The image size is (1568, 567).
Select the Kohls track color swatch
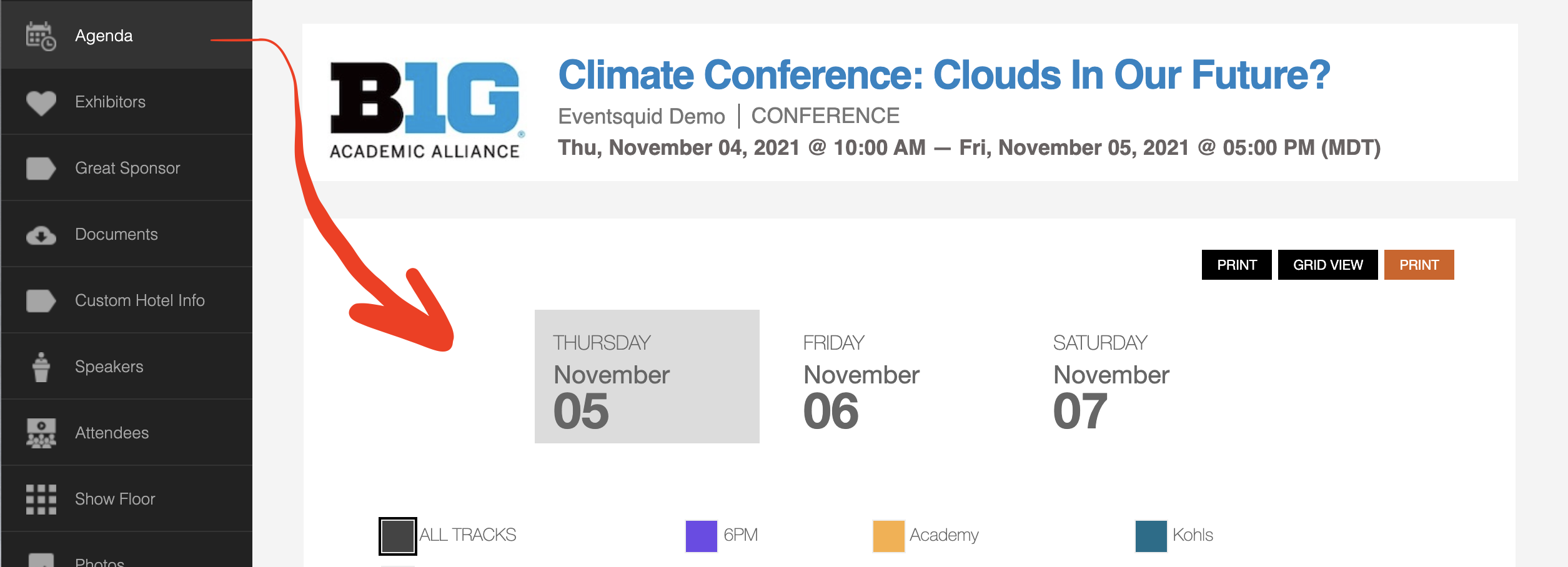point(1151,536)
